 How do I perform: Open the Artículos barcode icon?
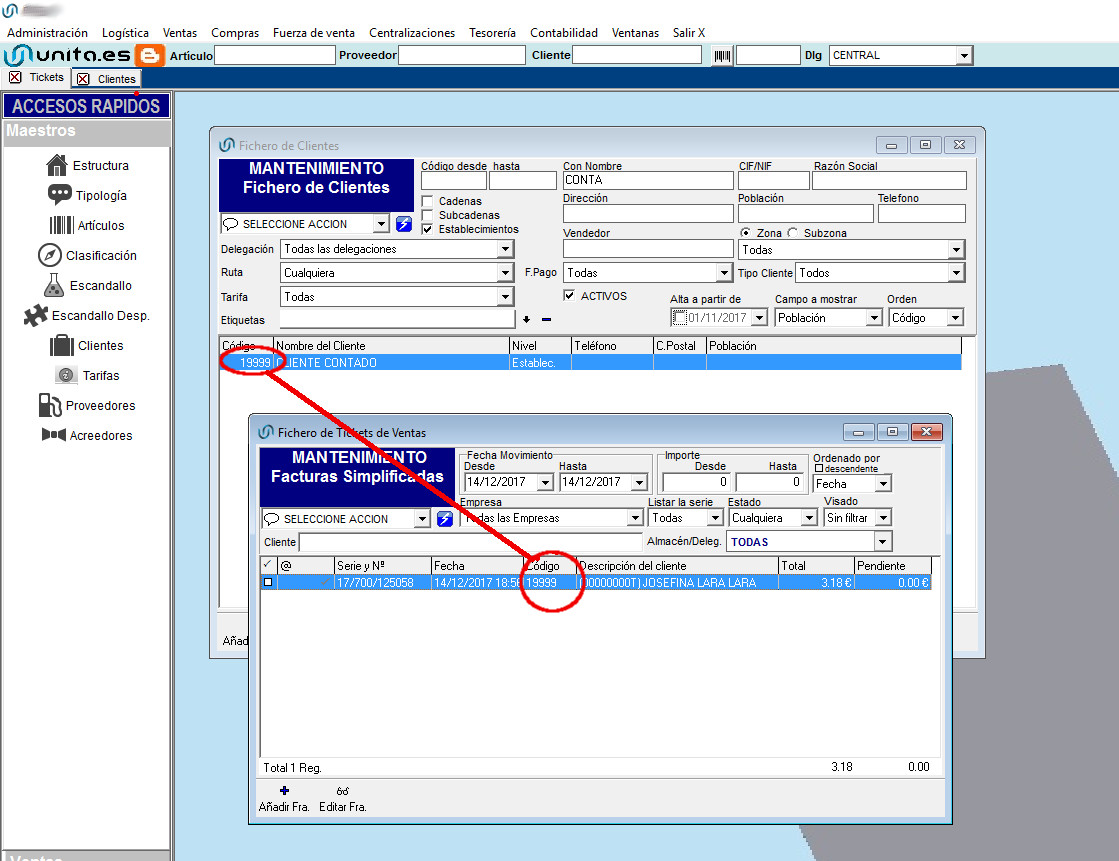coord(61,225)
